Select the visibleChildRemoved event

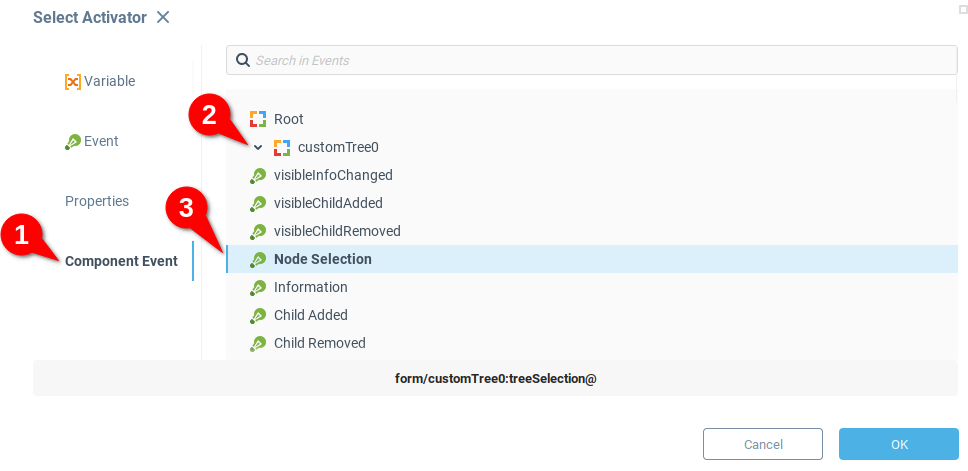click(x=336, y=231)
